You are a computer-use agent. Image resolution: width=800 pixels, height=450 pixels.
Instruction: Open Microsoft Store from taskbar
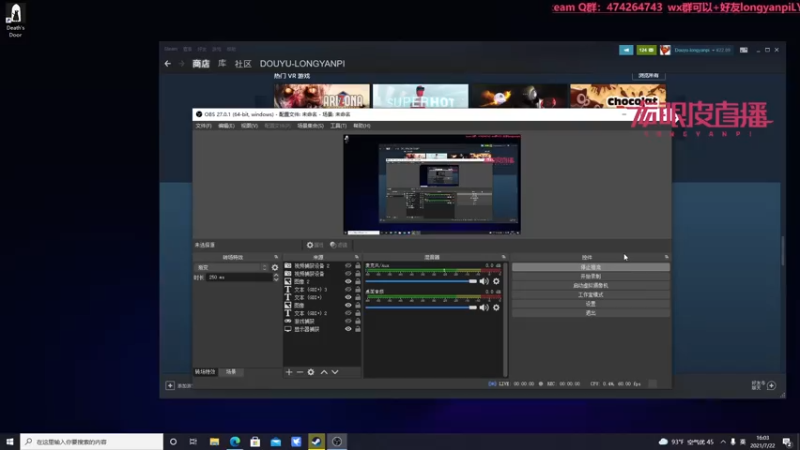pos(255,441)
